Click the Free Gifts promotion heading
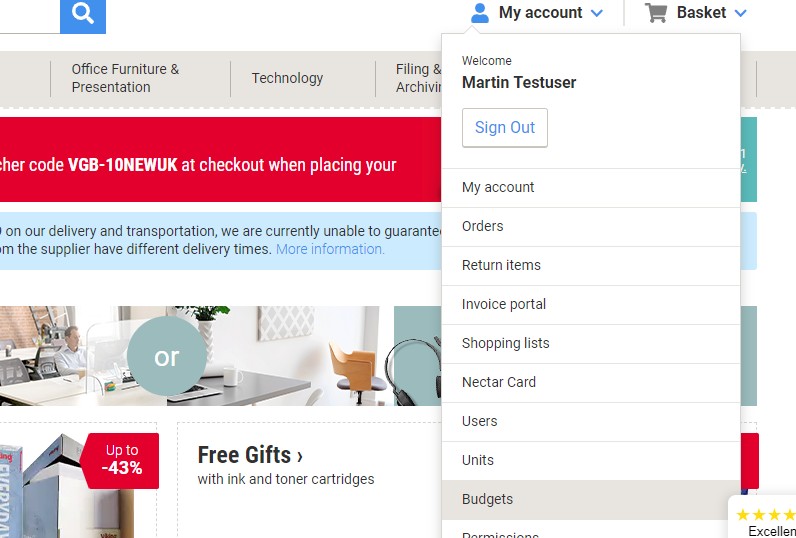 pos(250,456)
